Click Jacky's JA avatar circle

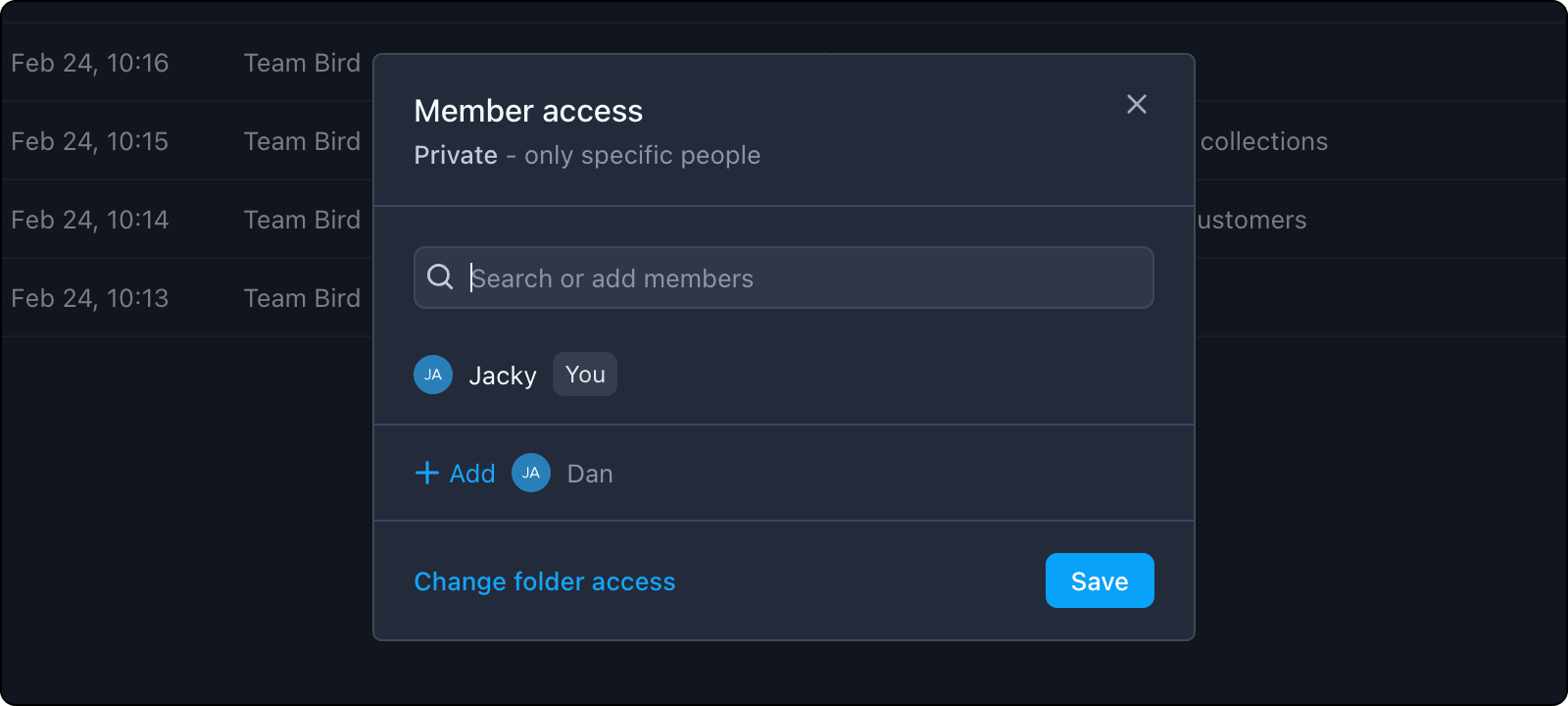point(432,374)
